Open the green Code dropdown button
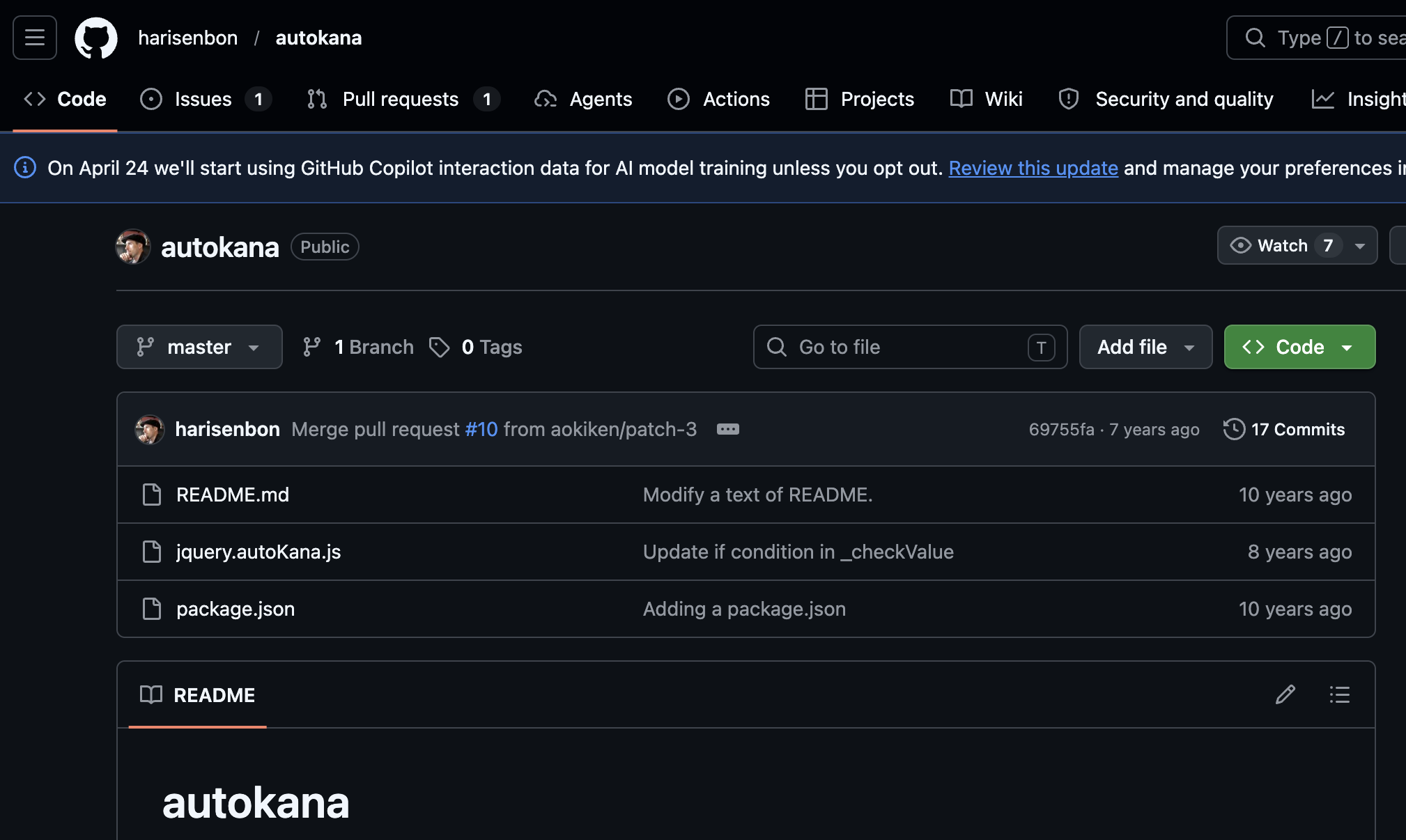1406x840 pixels. 1299,347
